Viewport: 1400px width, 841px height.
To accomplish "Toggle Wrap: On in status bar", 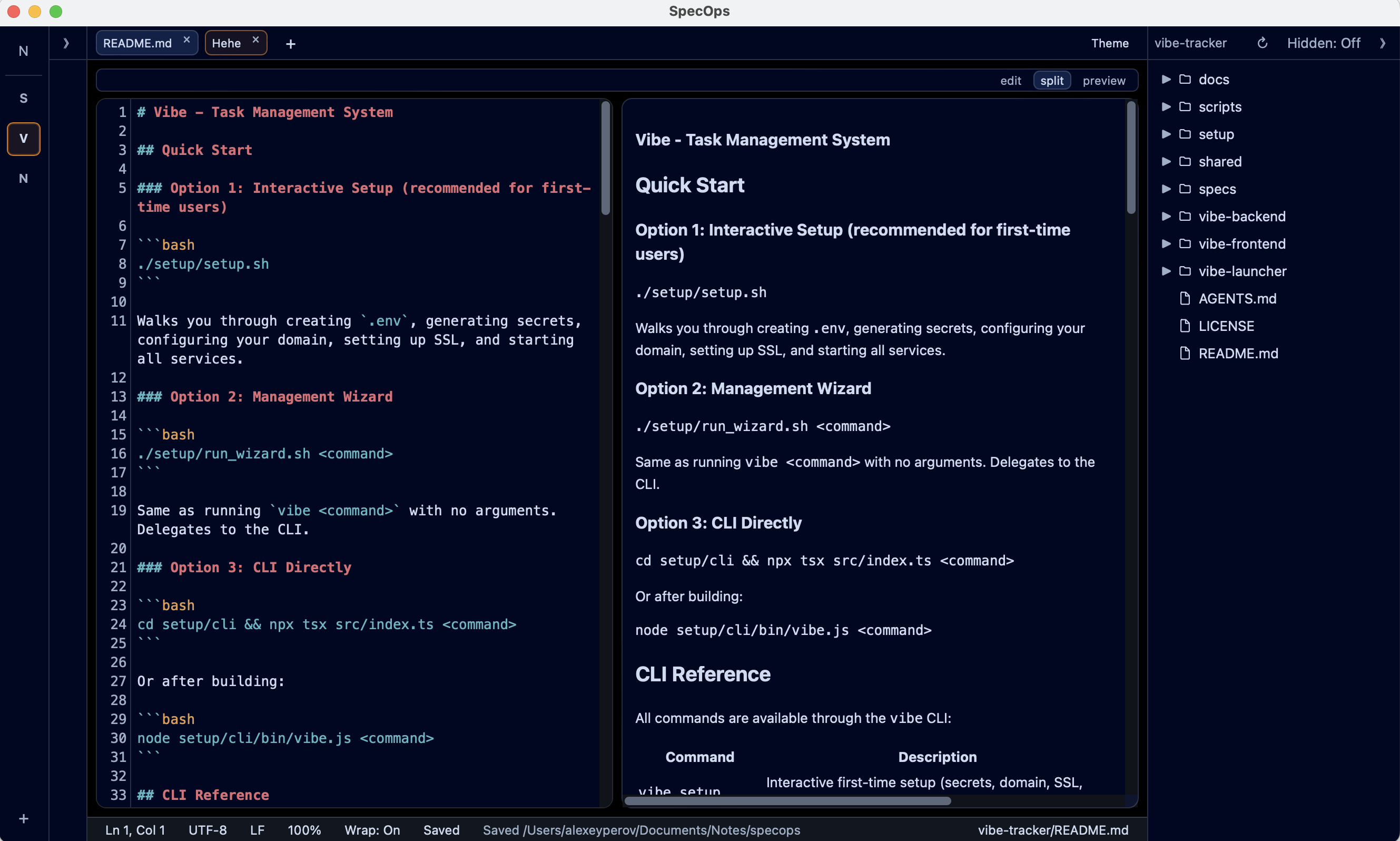I will tap(372, 829).
